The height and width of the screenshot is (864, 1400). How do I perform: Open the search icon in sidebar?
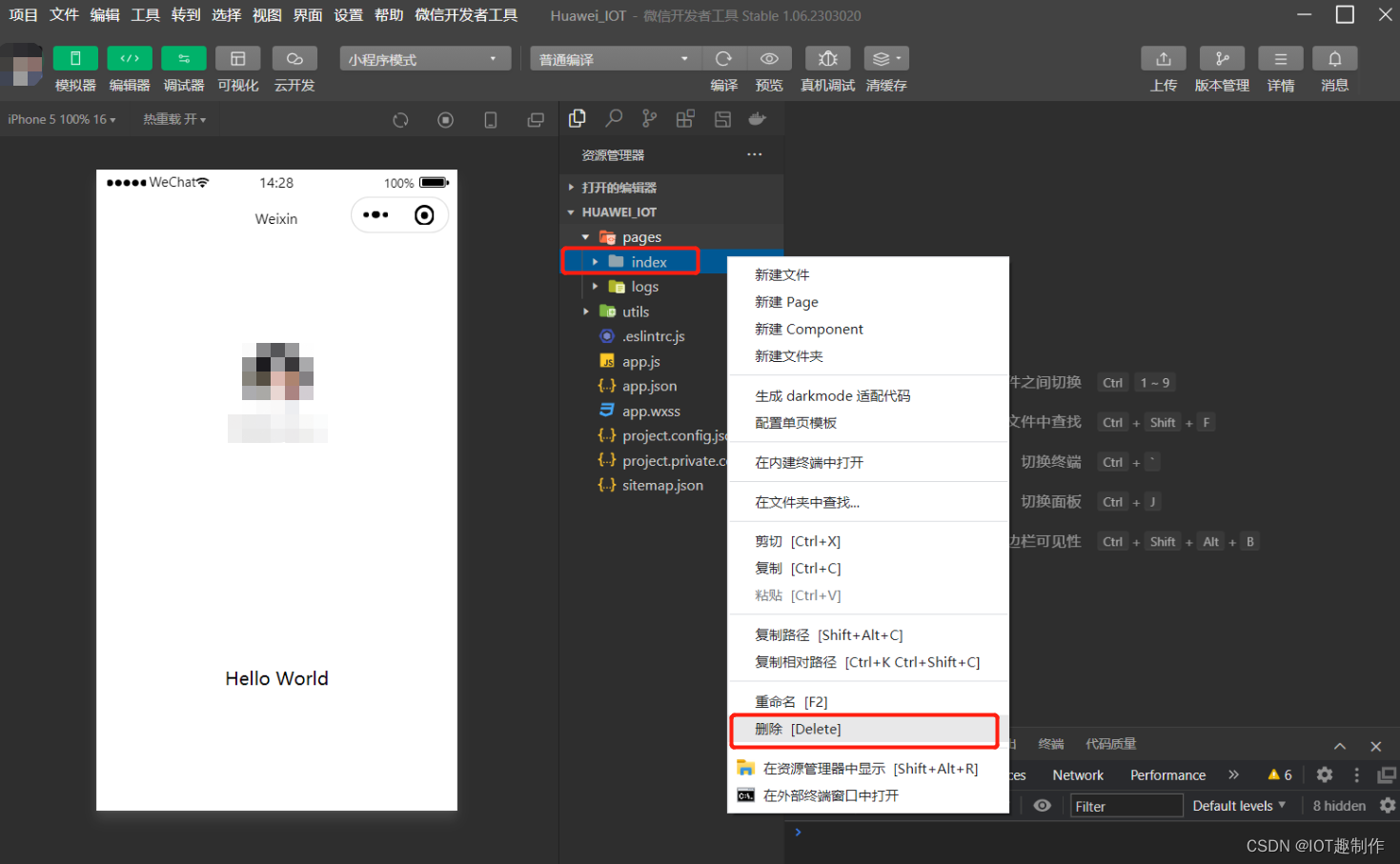[x=614, y=119]
